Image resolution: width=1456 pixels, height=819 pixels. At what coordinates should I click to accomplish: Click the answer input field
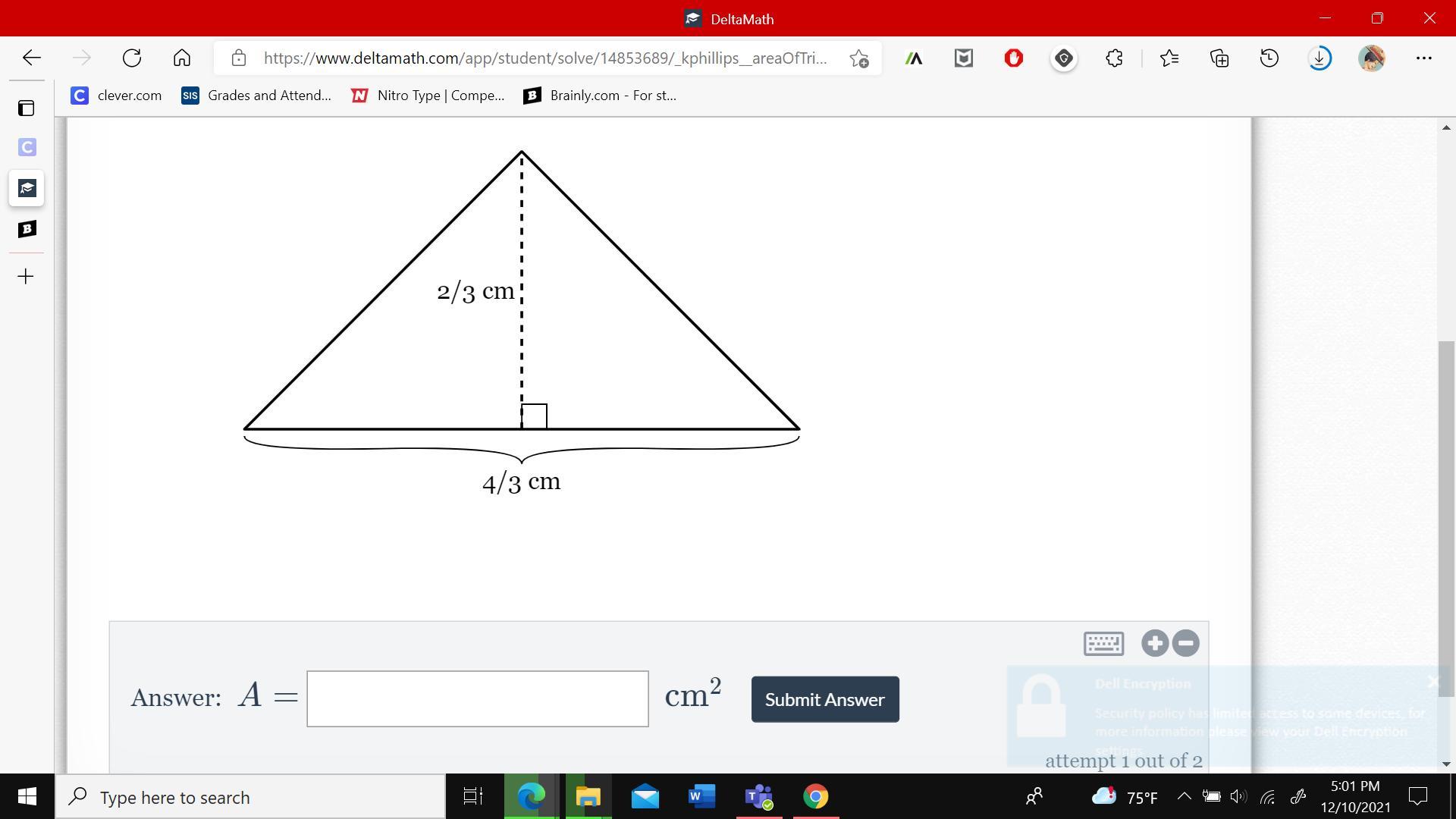478,698
